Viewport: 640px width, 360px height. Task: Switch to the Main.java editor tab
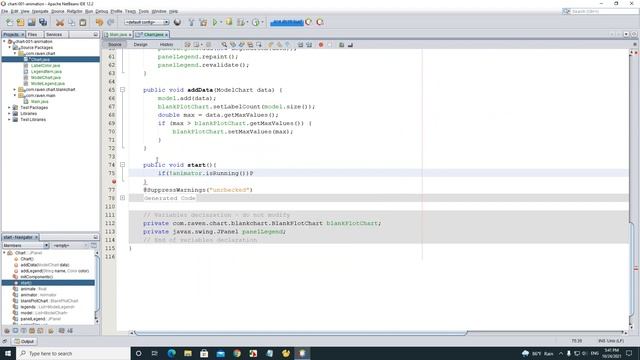point(118,35)
